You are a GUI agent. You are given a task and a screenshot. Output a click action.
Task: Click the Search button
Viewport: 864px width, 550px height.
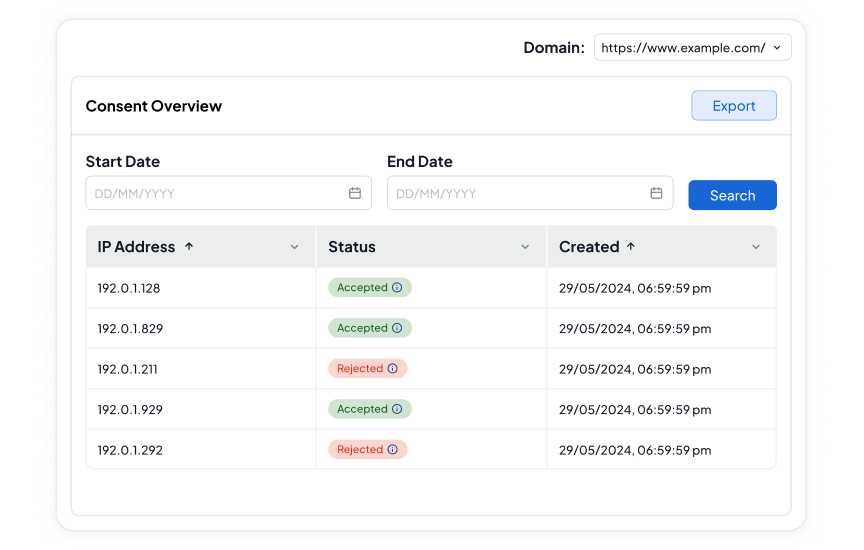[x=732, y=195]
